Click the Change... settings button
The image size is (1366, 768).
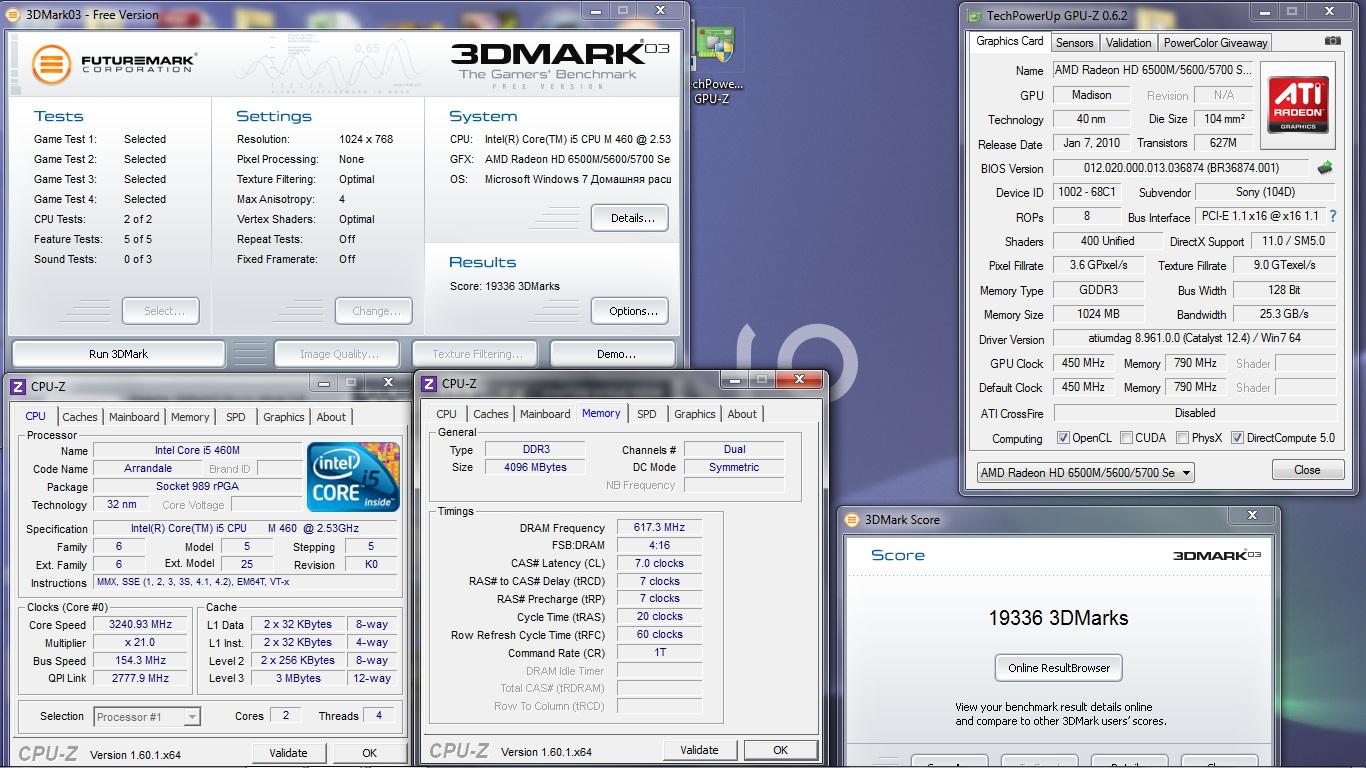[x=374, y=311]
